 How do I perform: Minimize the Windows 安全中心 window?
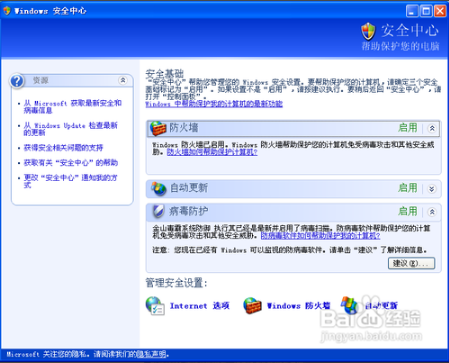pos(412,11)
